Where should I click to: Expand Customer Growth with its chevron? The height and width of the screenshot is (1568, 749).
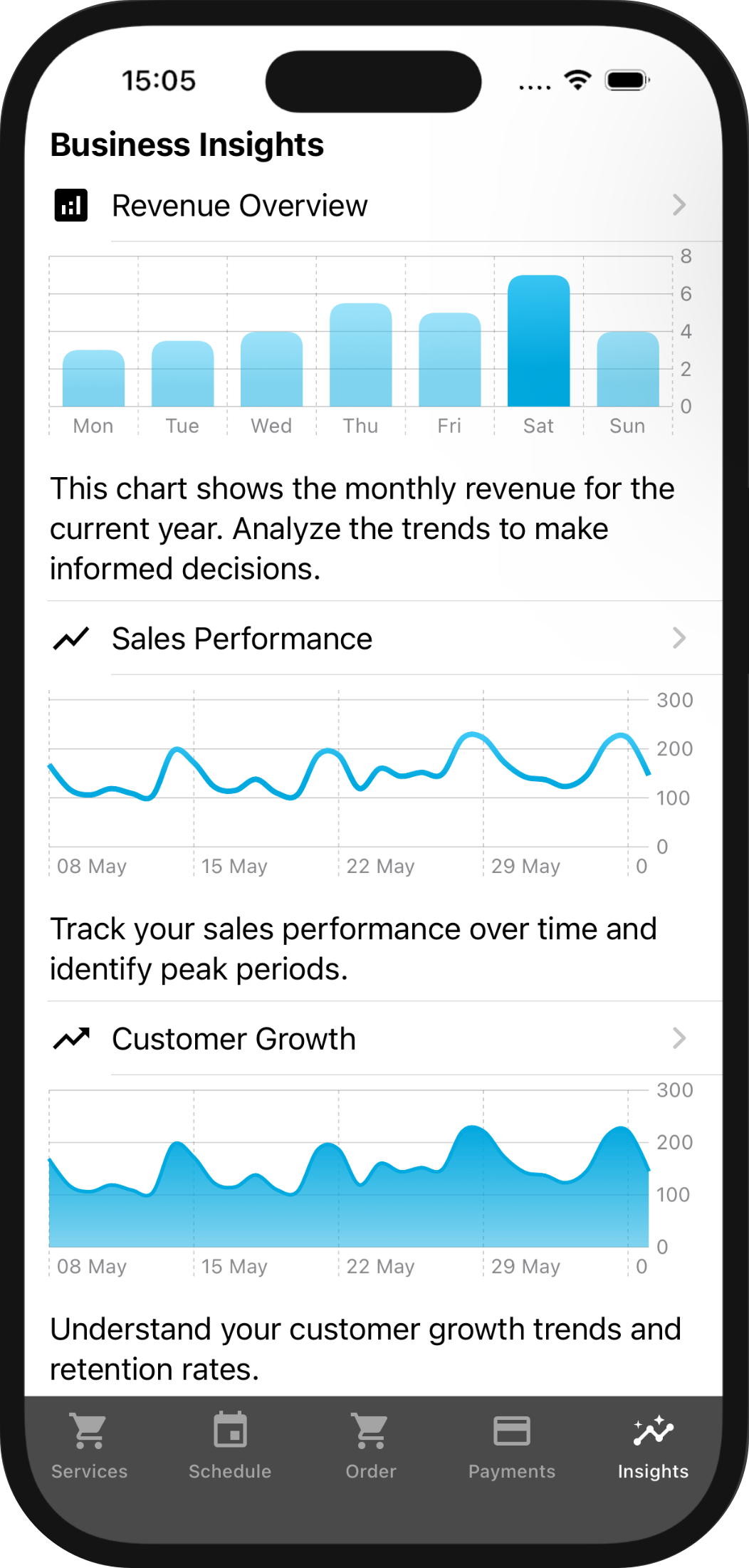(x=679, y=1039)
